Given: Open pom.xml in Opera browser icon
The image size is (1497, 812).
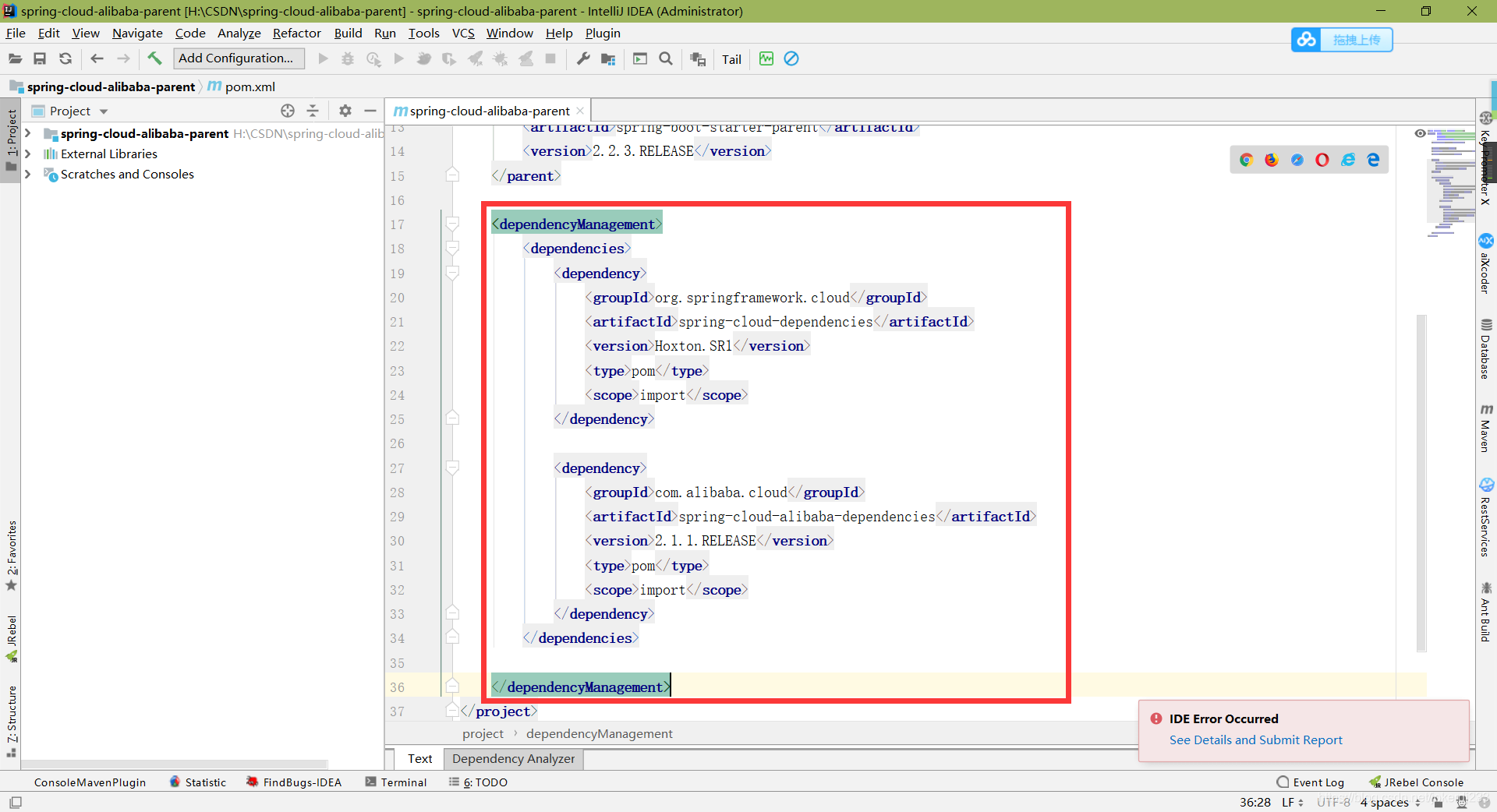Looking at the screenshot, I should tap(1322, 160).
